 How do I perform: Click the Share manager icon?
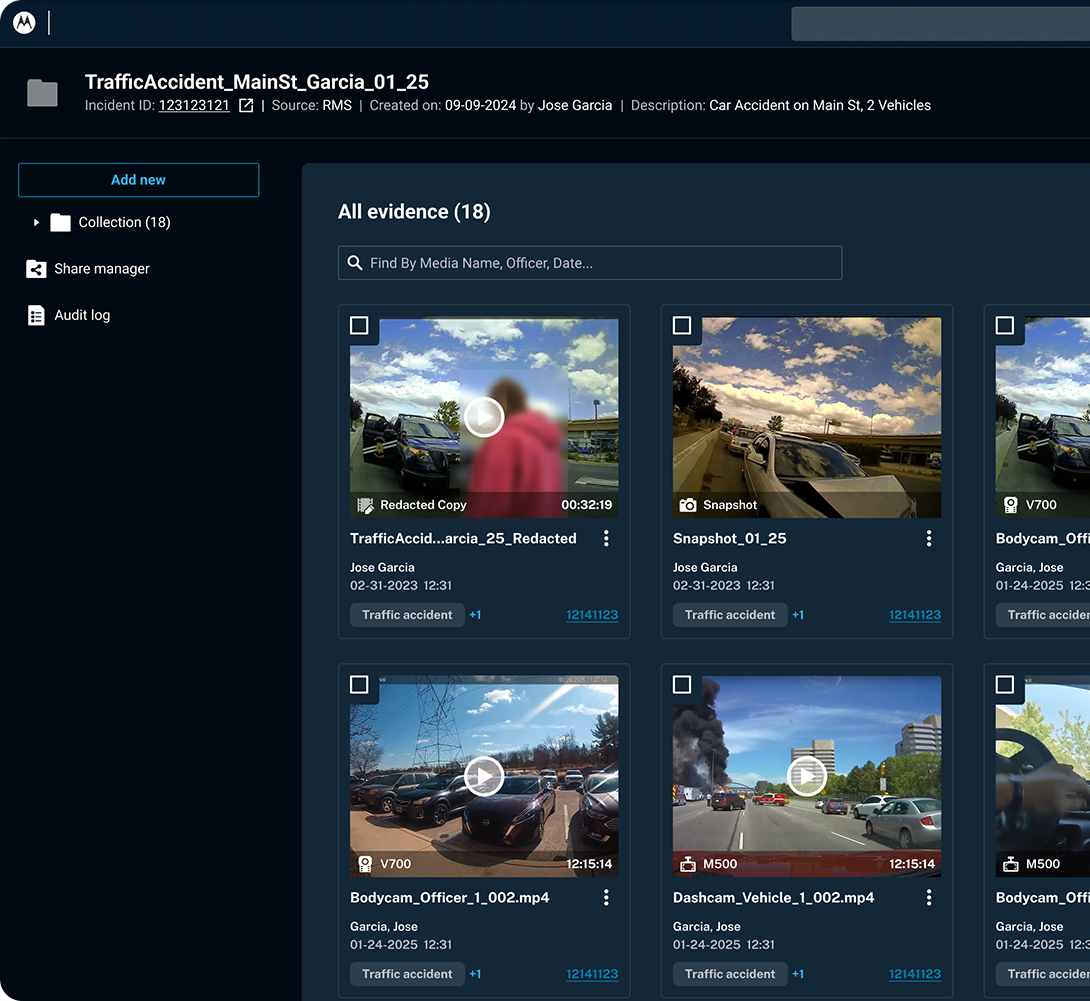(x=36, y=269)
